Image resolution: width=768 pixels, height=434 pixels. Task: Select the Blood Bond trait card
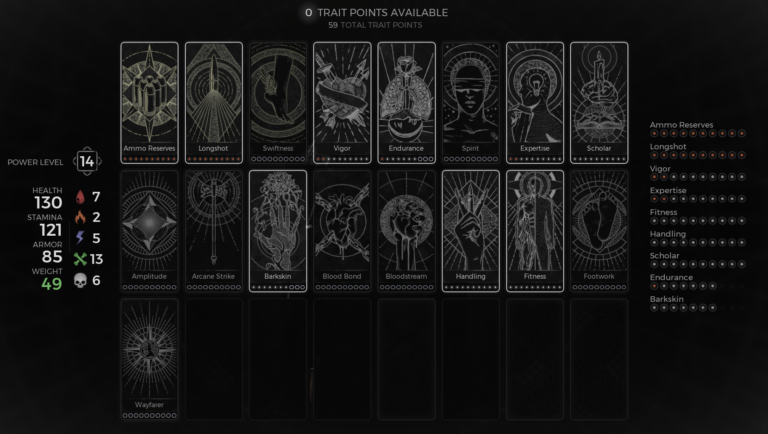[x=342, y=231]
